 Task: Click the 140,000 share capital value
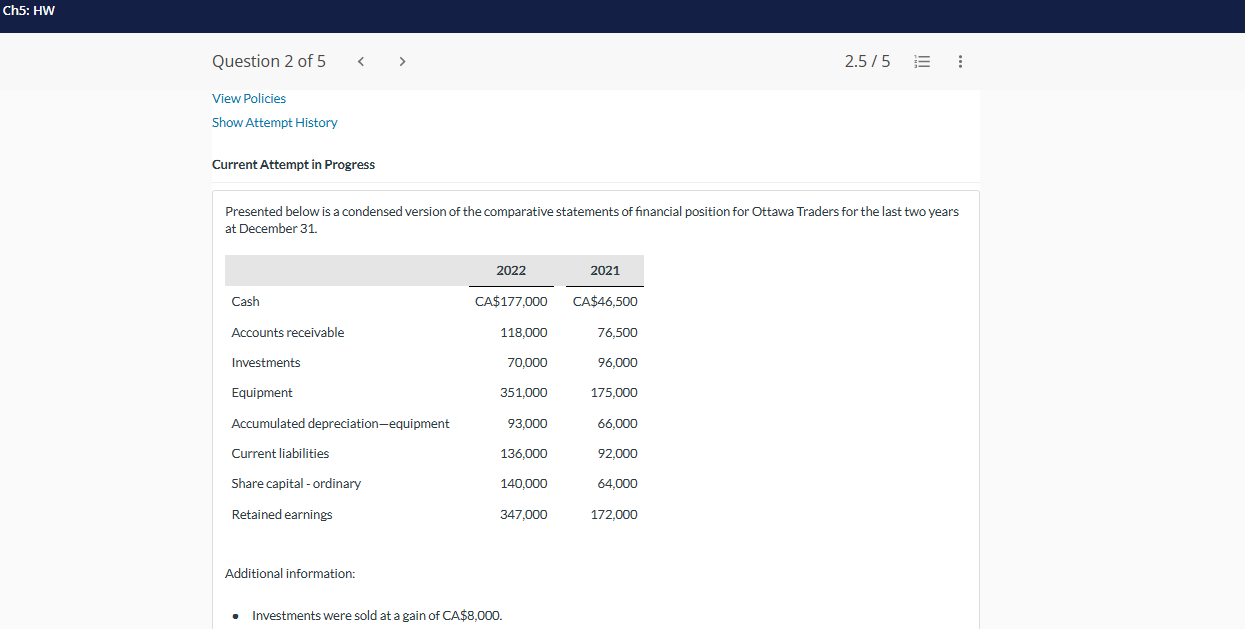[x=524, y=483]
